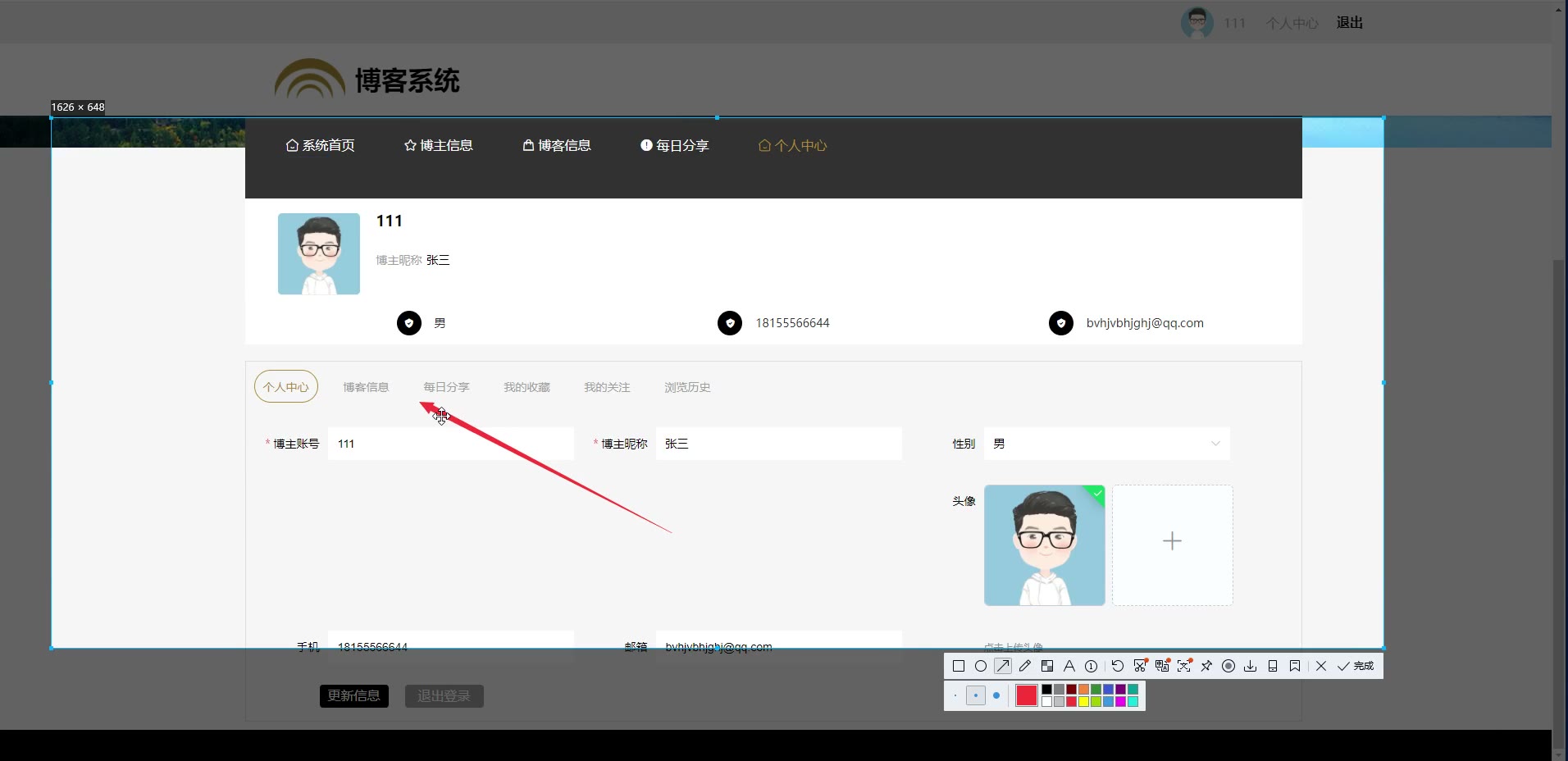Image resolution: width=1568 pixels, height=761 pixels.
Task: Open 个人中心 in the dark navigation bar
Action: click(x=792, y=145)
